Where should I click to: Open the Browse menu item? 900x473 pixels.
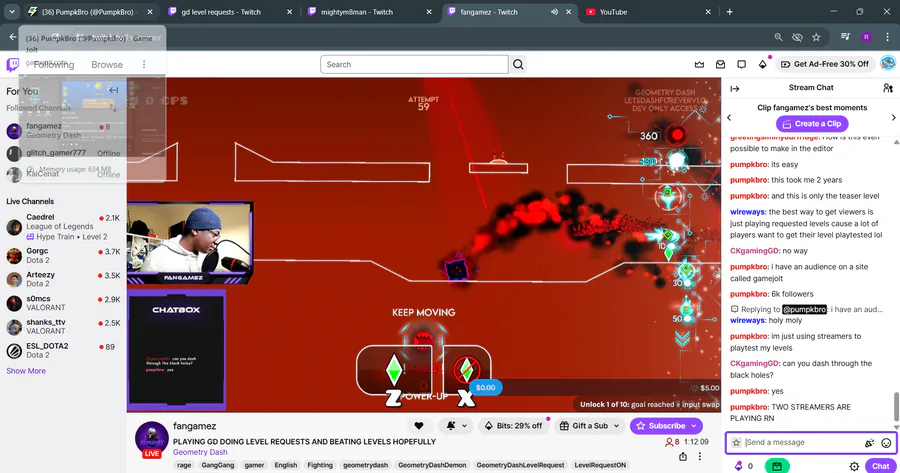point(107,64)
